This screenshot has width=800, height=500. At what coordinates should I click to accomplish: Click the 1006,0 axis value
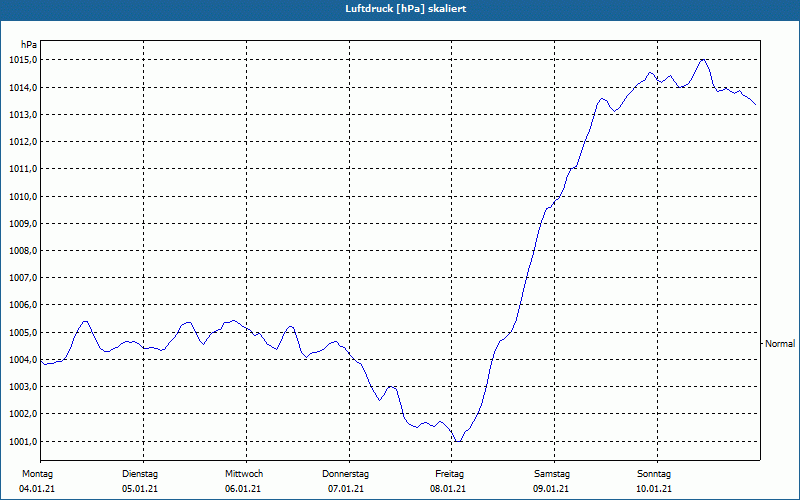[x=23, y=305]
